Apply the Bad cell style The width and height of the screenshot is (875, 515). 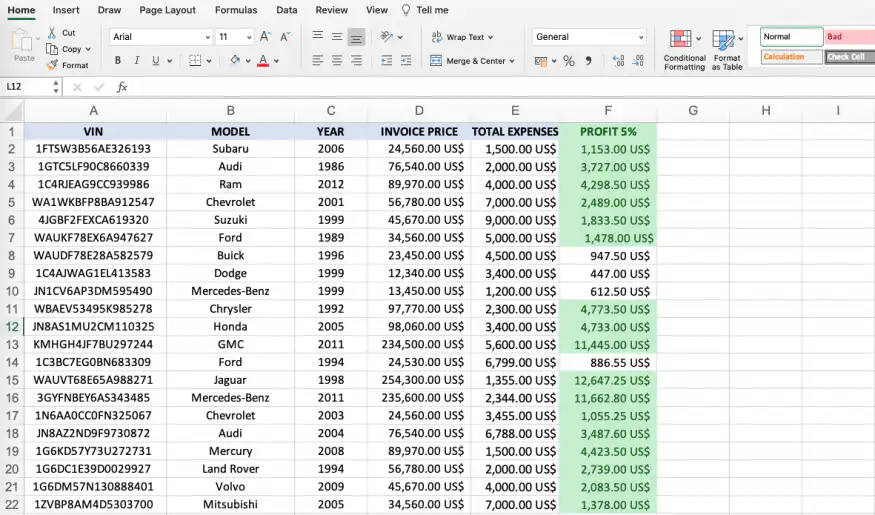pyautogui.click(x=850, y=36)
